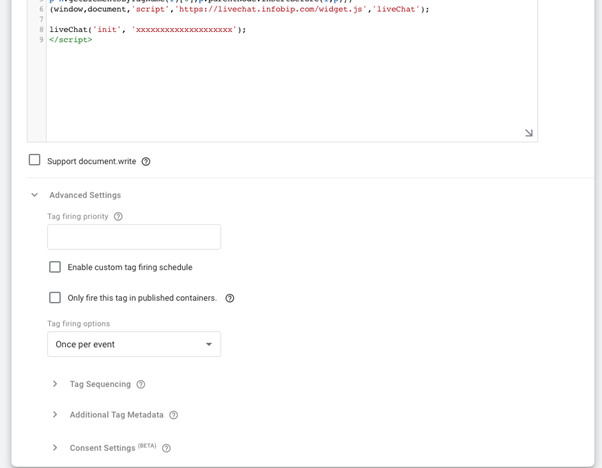Click the Advanced Settings heading label
This screenshot has height=468, width=602.
click(85, 195)
